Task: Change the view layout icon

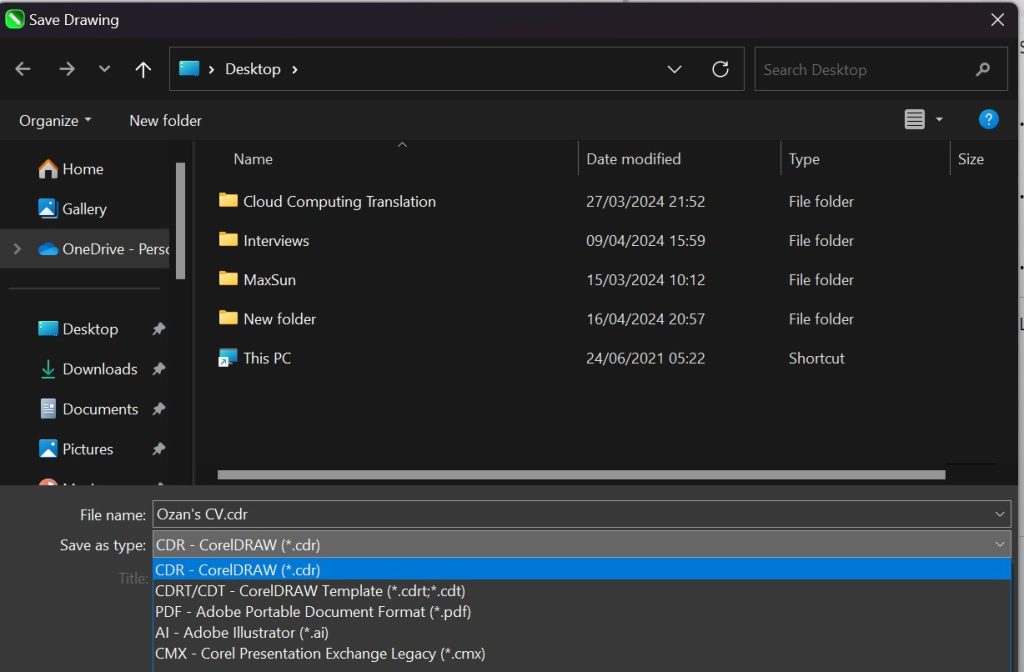Action: click(914, 120)
